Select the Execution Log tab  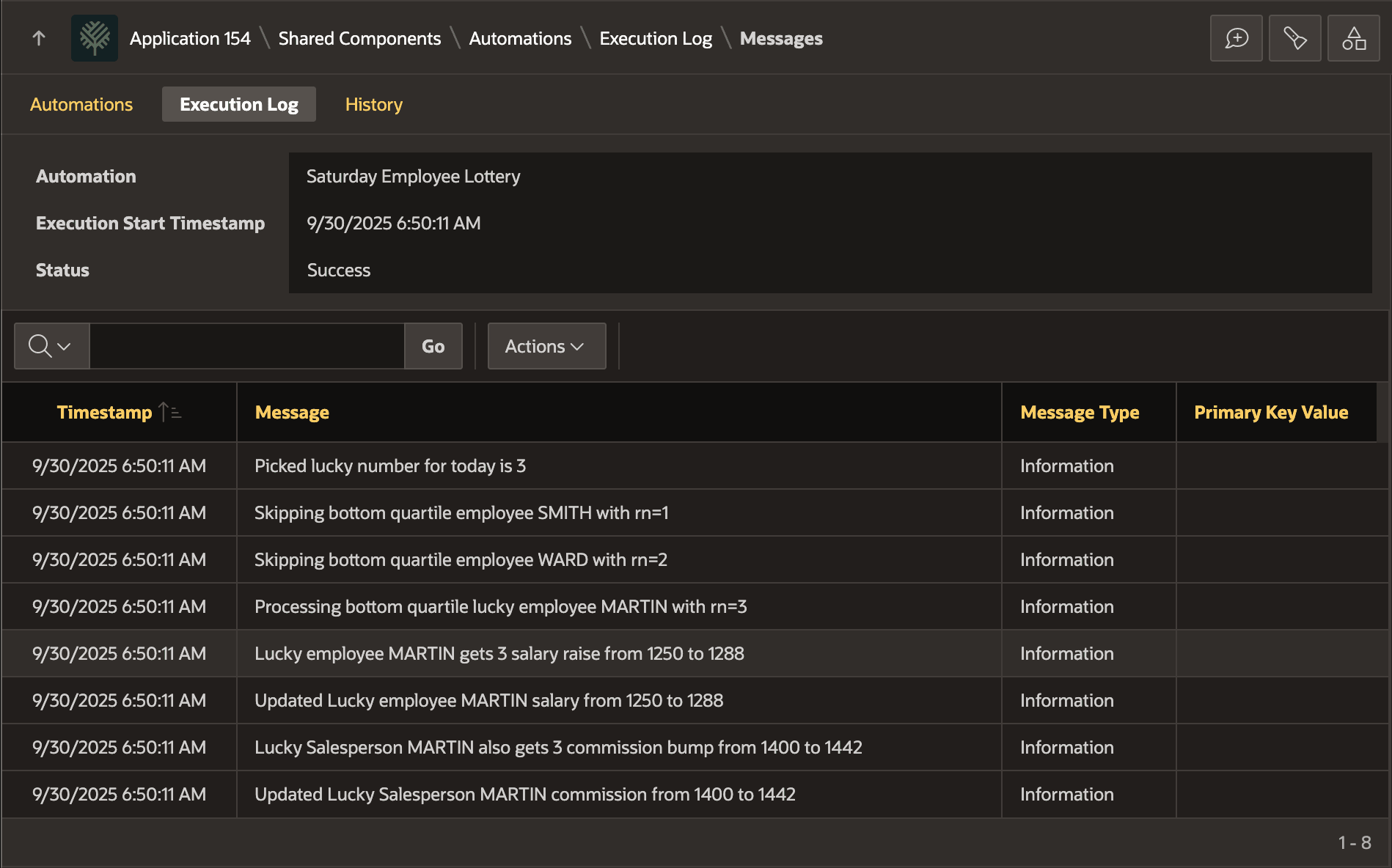point(239,104)
